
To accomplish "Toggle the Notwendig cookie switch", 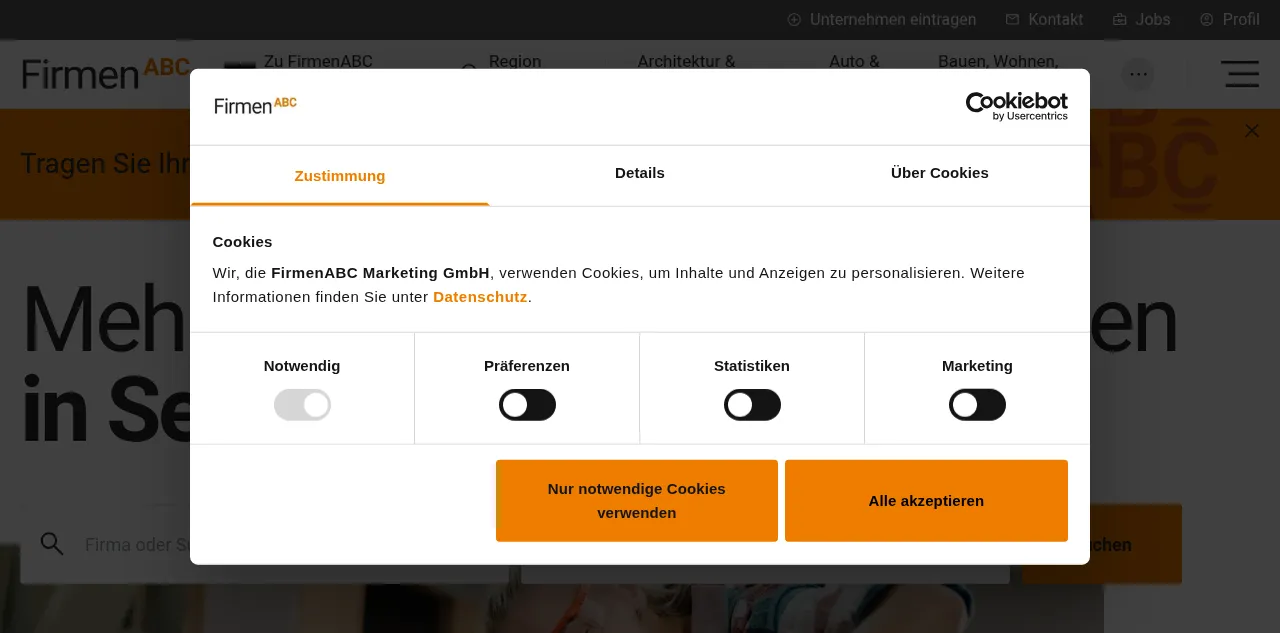I will pyautogui.click(x=302, y=405).
